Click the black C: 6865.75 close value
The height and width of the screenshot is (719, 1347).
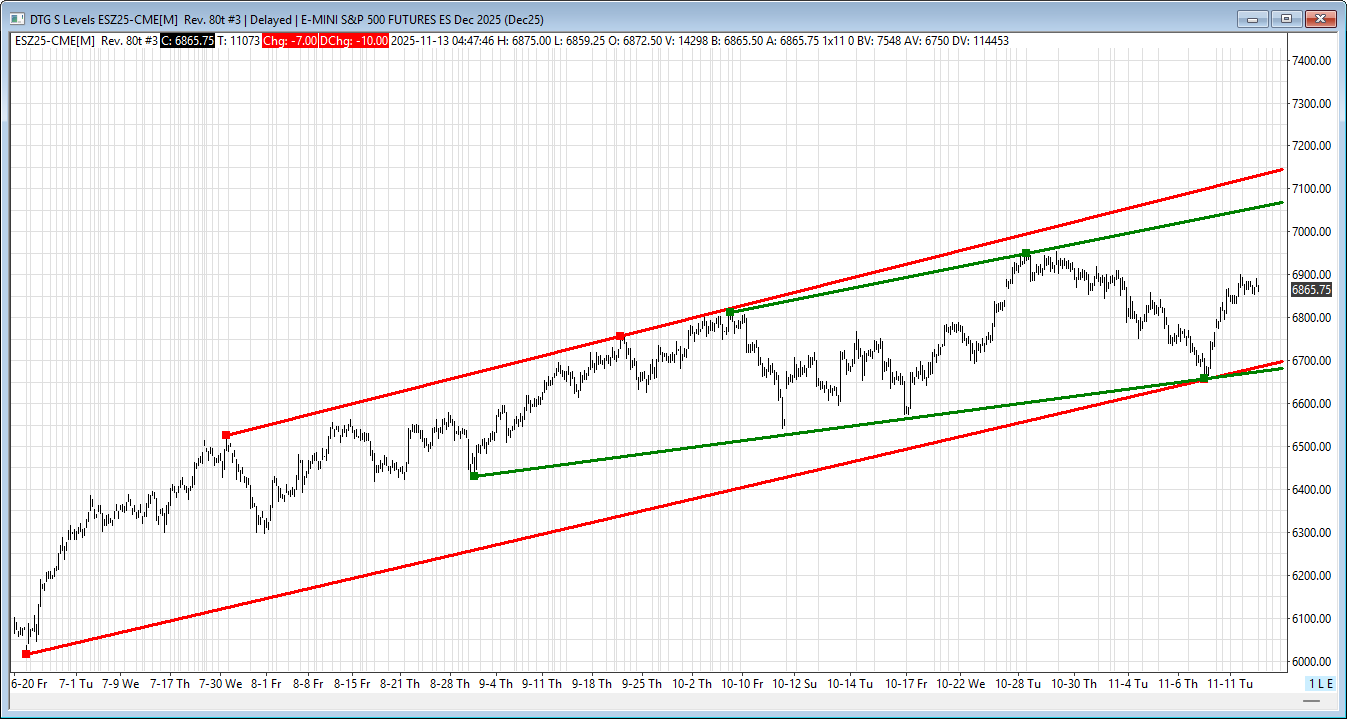188,40
